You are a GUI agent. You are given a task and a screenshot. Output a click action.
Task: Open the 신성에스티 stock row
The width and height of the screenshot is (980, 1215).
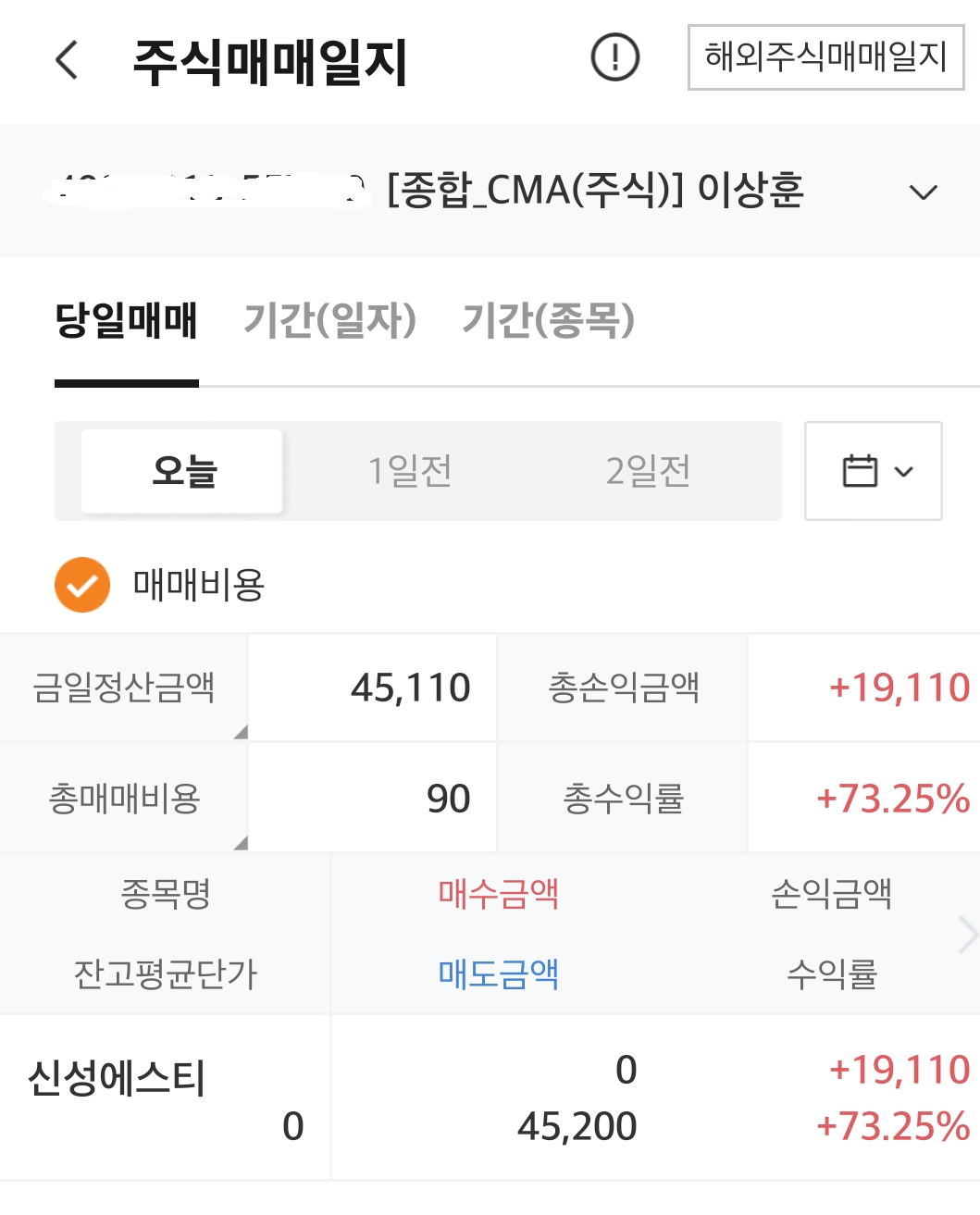(490, 1097)
